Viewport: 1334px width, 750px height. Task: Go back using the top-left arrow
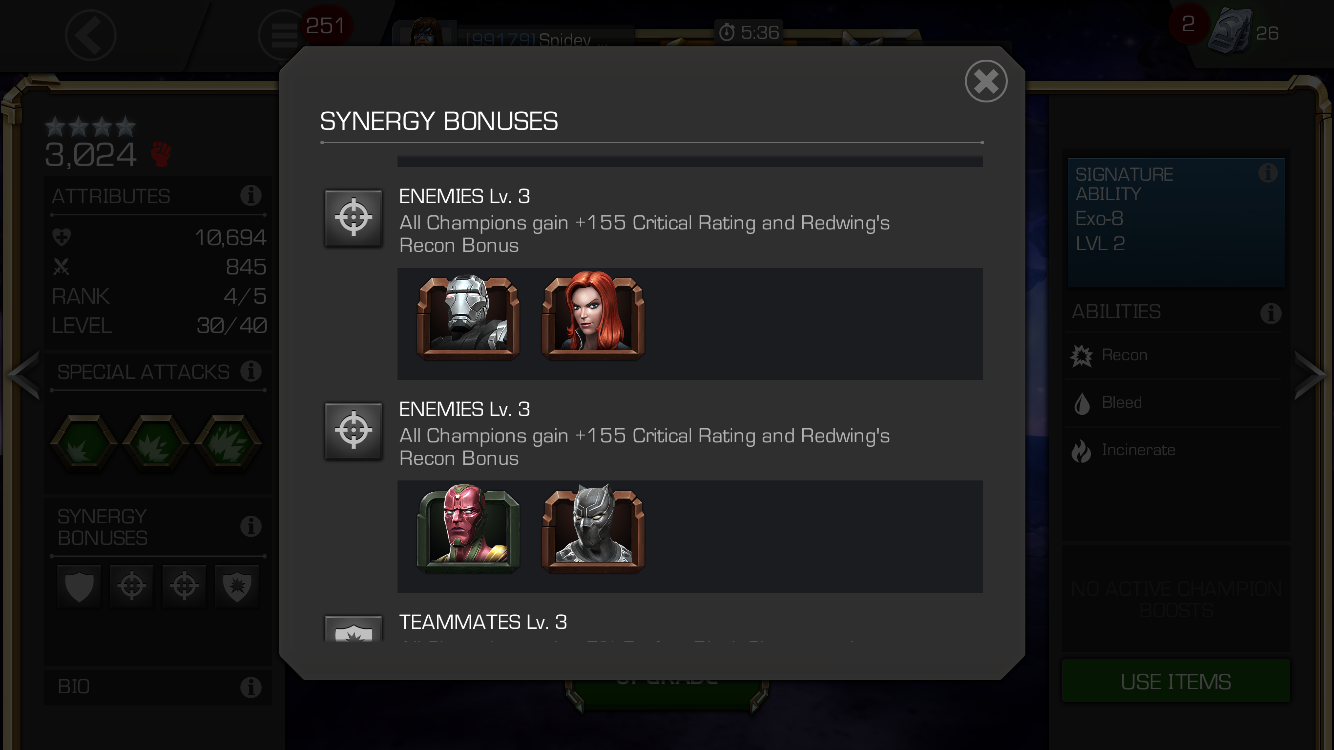[x=91, y=36]
